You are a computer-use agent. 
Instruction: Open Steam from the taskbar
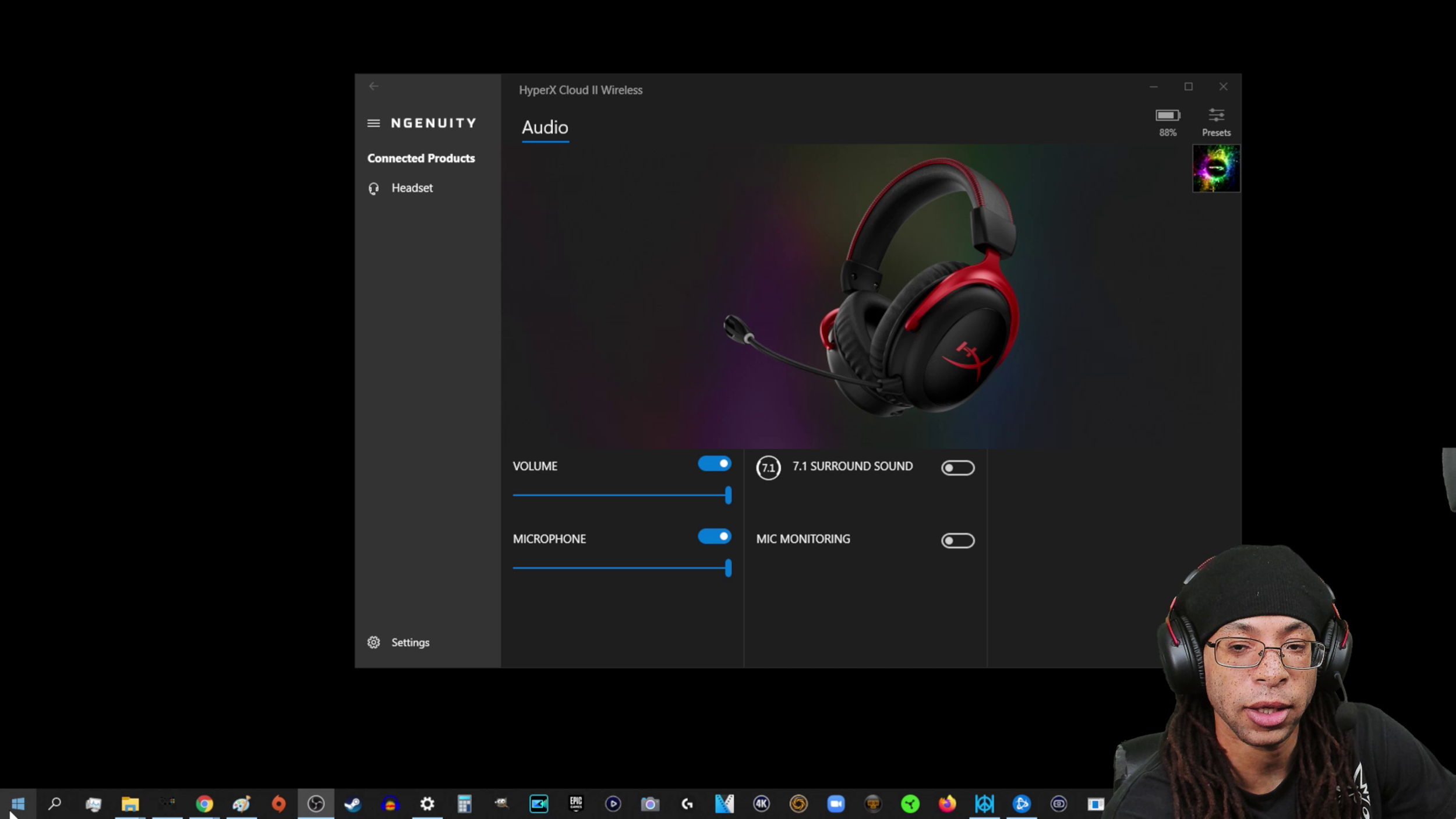352,804
